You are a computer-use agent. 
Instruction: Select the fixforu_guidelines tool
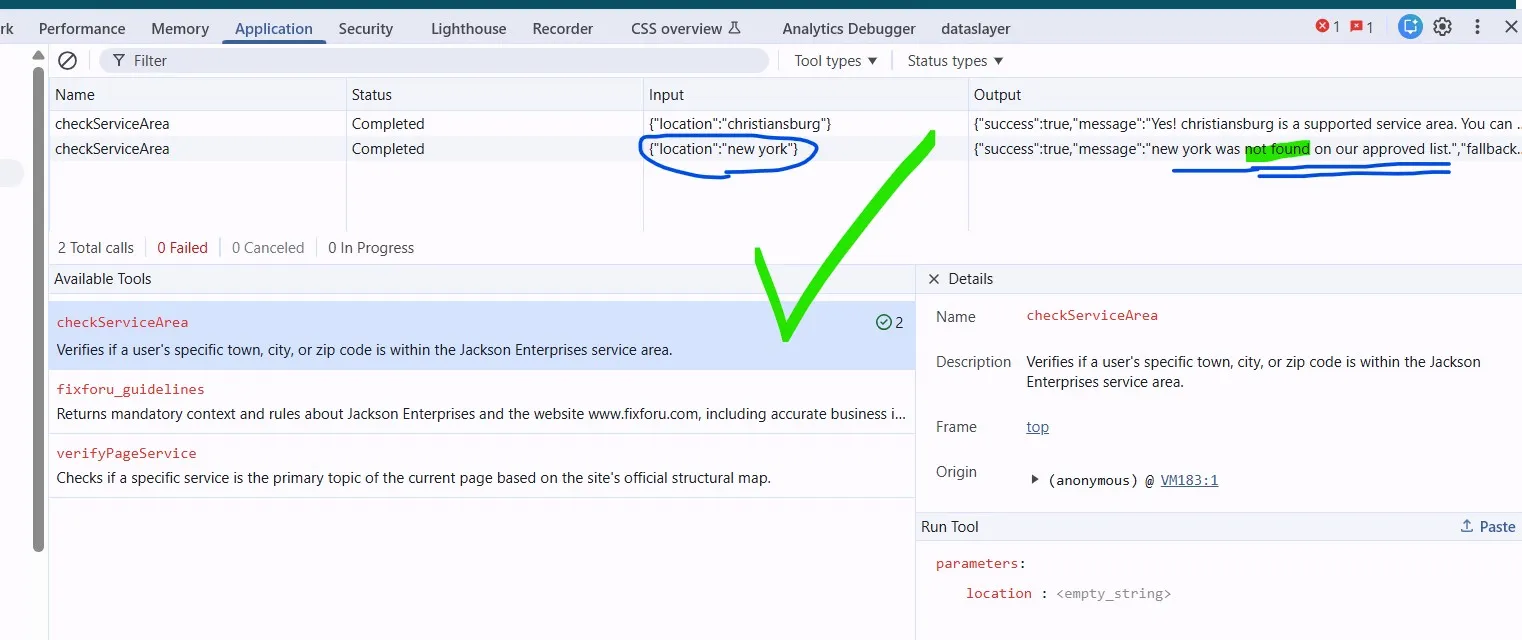tap(482, 401)
